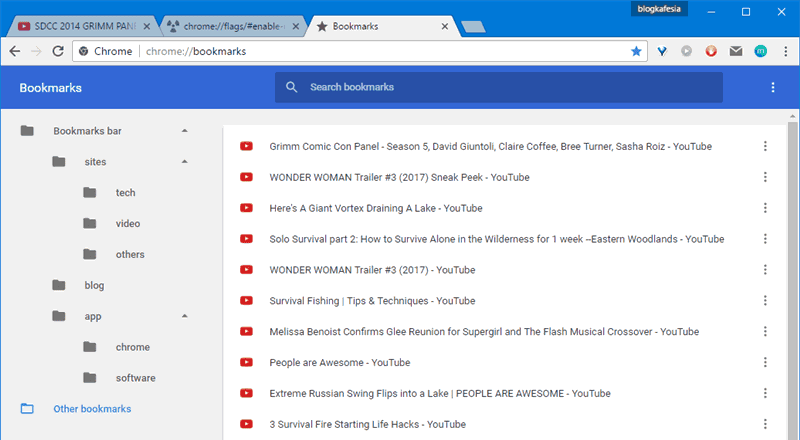800x440 pixels.
Task: Click the Other bookmarks folder icon
Action: (x=27, y=409)
